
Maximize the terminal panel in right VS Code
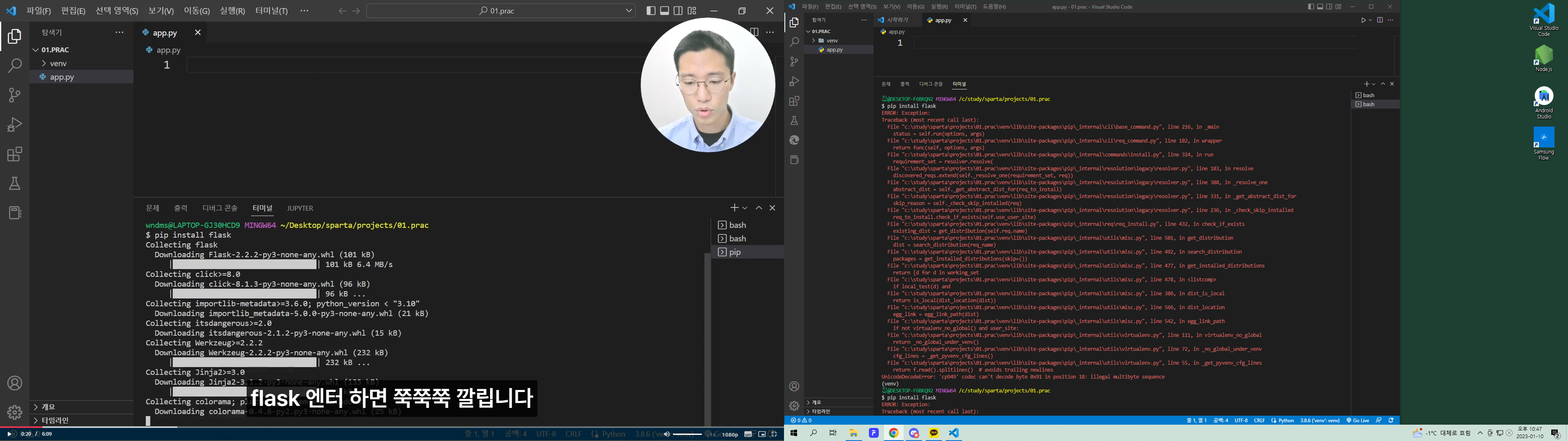click(1383, 84)
